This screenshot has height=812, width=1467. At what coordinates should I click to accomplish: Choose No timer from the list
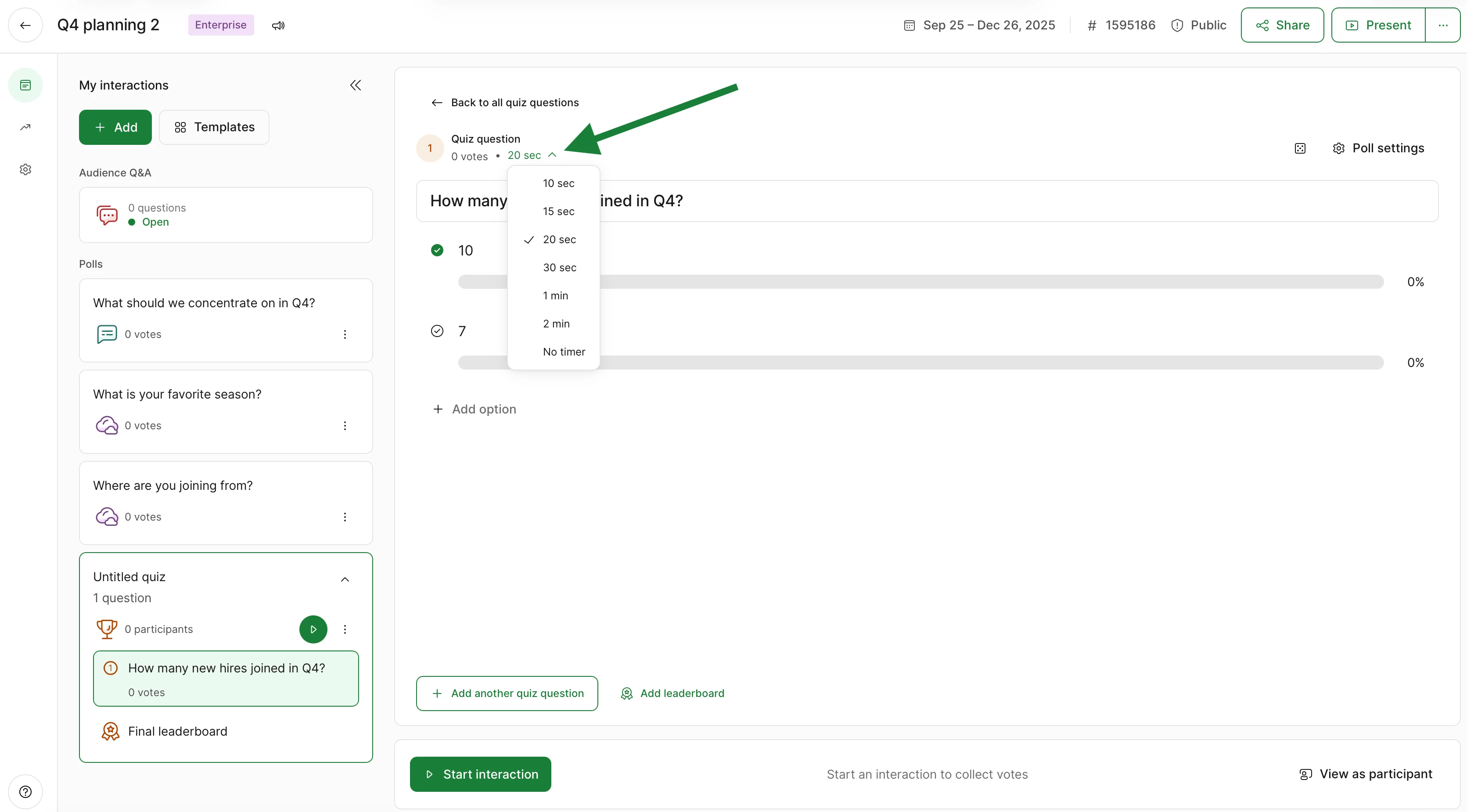point(563,352)
